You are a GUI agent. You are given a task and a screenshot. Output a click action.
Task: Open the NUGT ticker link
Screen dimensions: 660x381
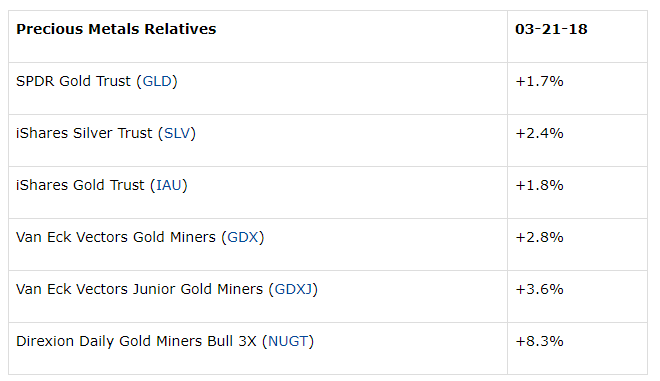coord(288,341)
